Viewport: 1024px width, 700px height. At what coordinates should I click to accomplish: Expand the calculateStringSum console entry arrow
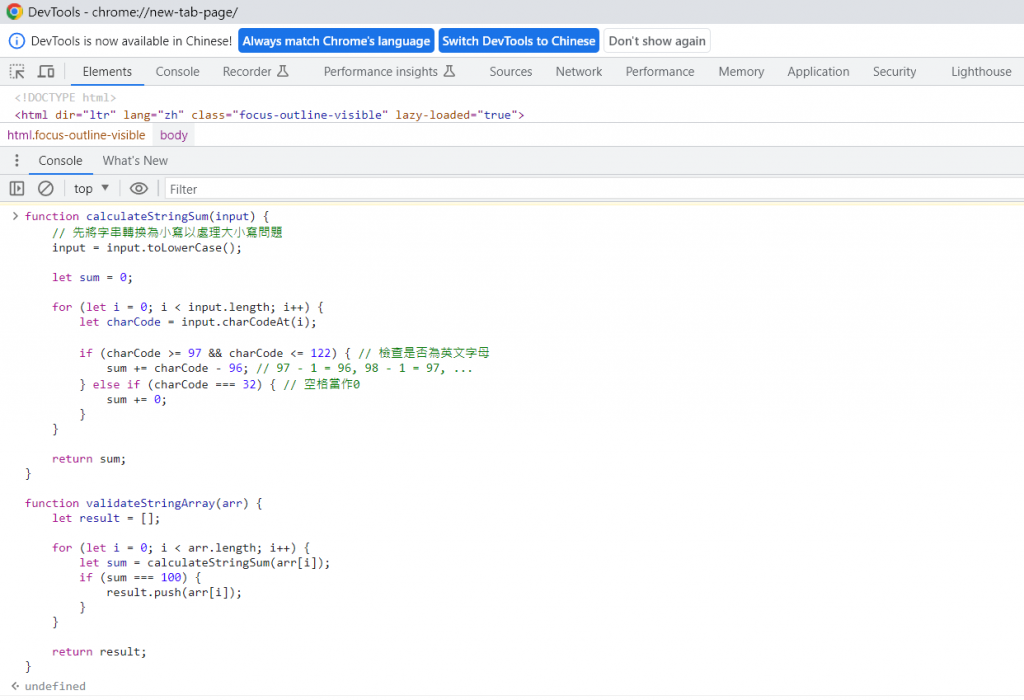[x=15, y=216]
